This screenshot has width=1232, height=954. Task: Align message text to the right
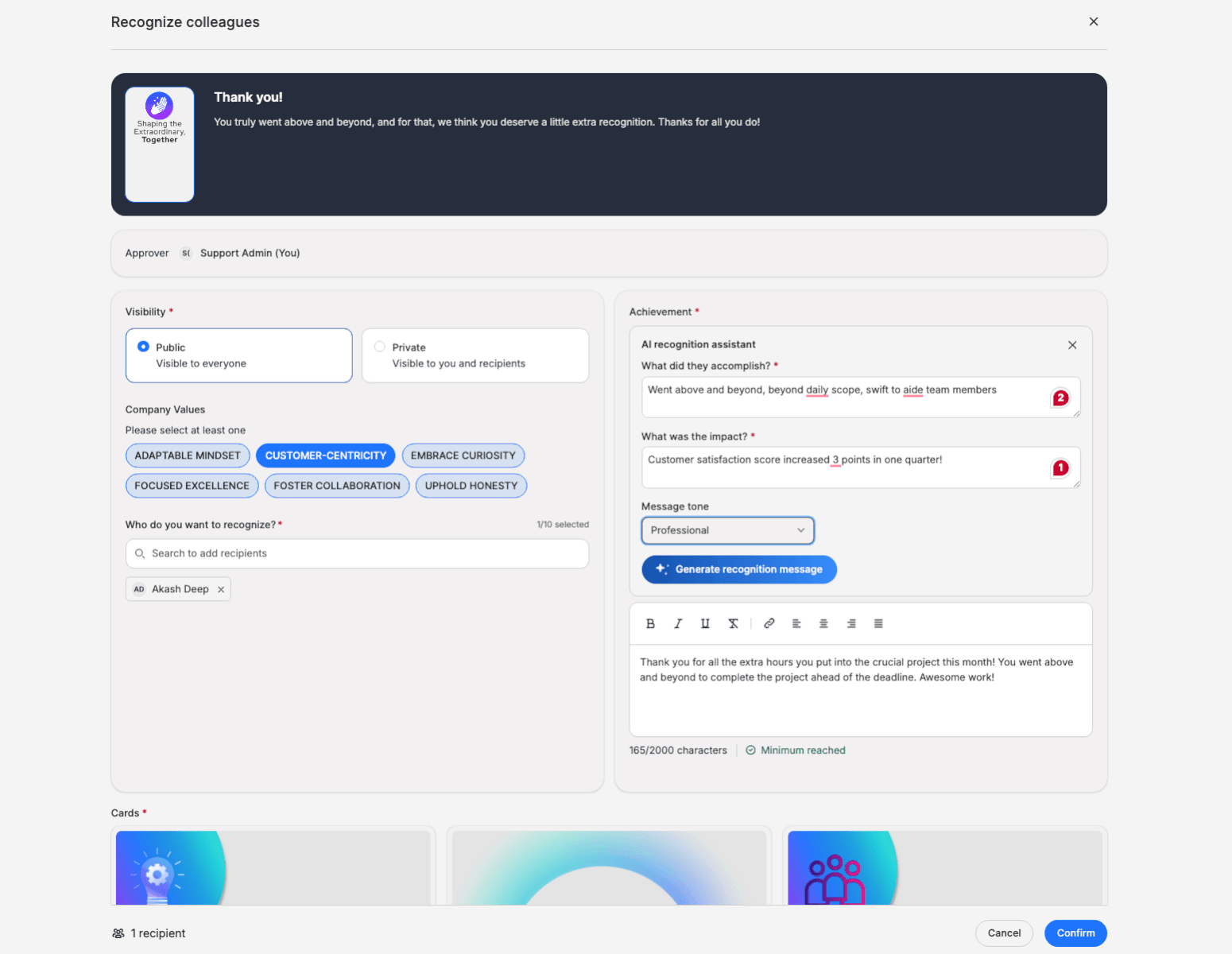tap(851, 624)
